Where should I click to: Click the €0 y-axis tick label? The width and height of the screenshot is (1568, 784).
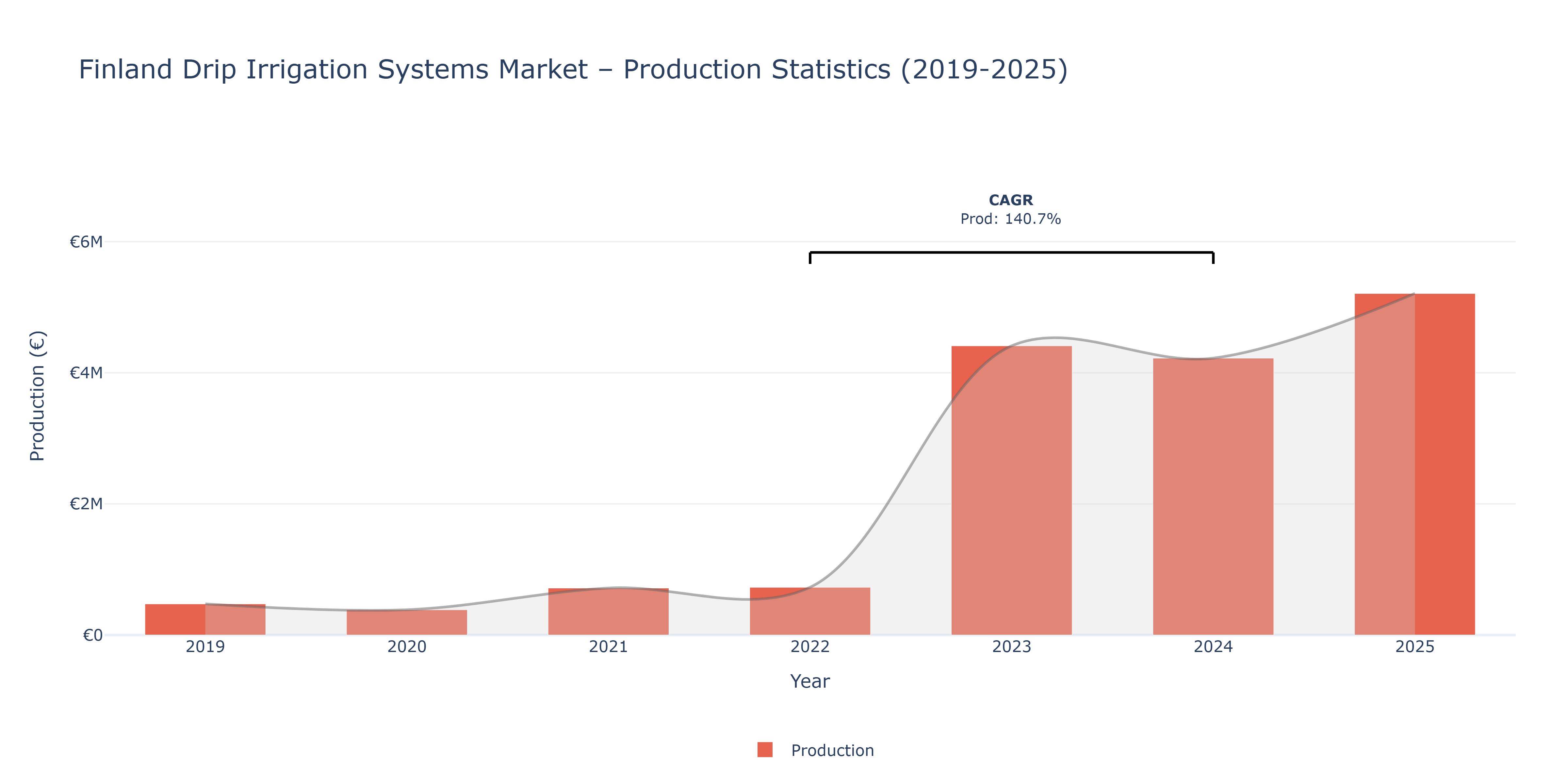tap(92, 635)
